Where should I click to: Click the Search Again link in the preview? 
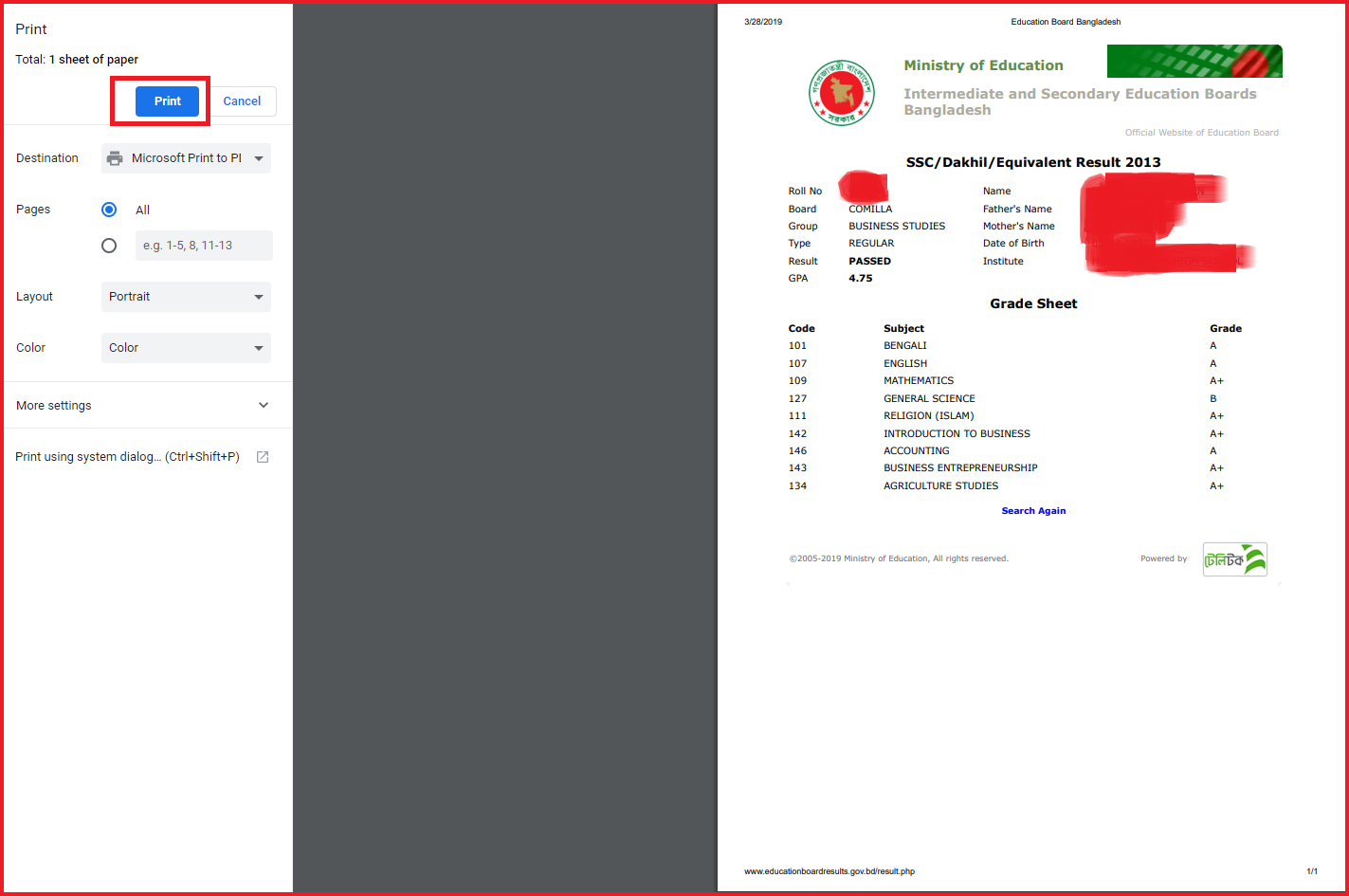click(x=1033, y=510)
